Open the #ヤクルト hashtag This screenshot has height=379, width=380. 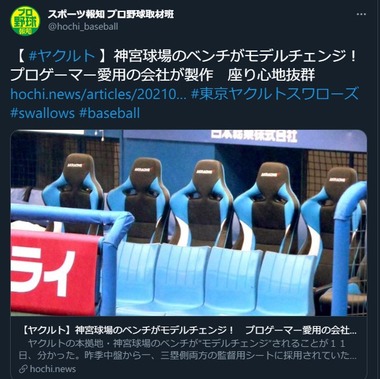(x=62, y=56)
